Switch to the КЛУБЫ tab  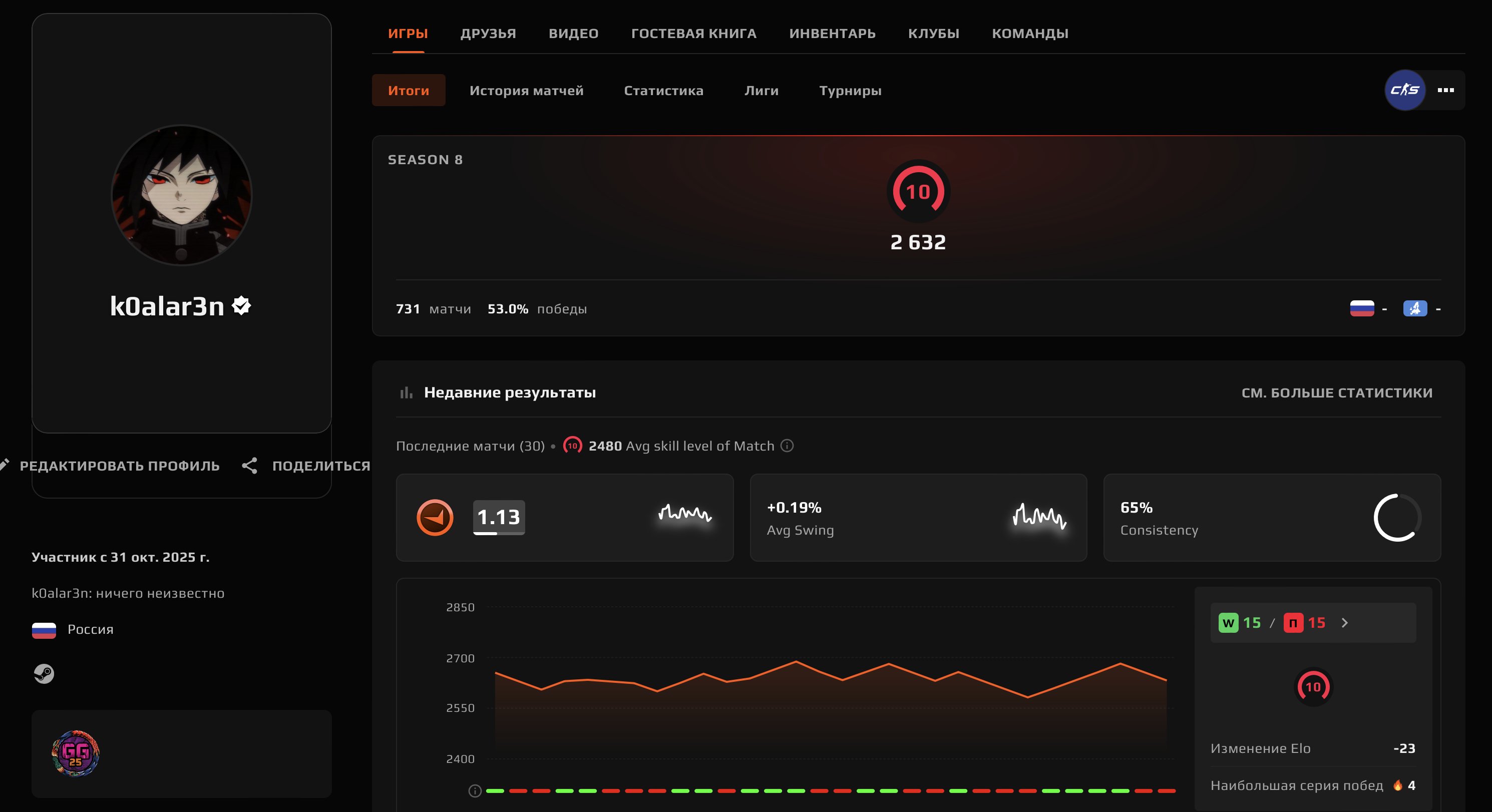click(x=933, y=33)
